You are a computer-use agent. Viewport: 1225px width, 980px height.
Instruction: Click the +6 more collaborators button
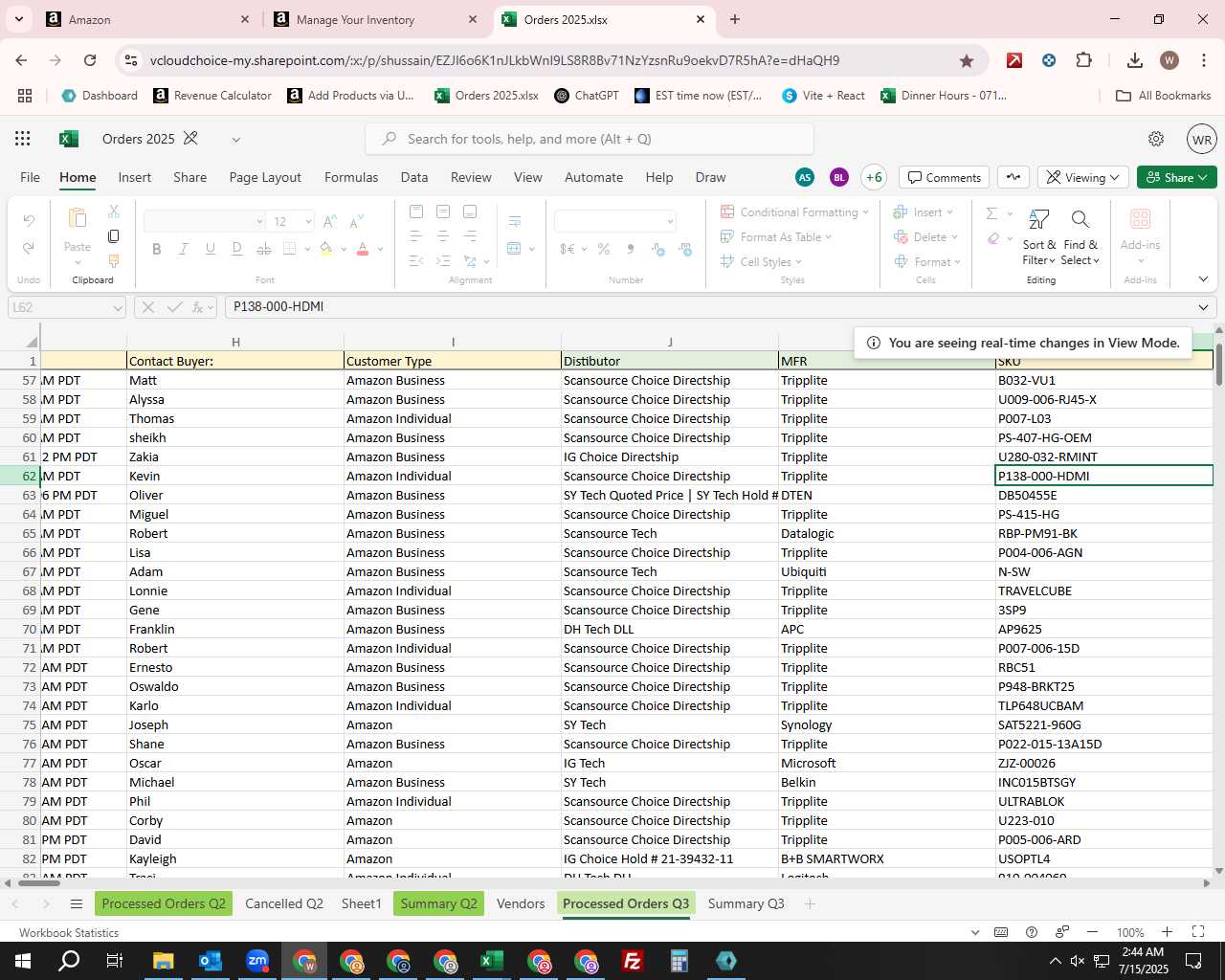coord(874,177)
